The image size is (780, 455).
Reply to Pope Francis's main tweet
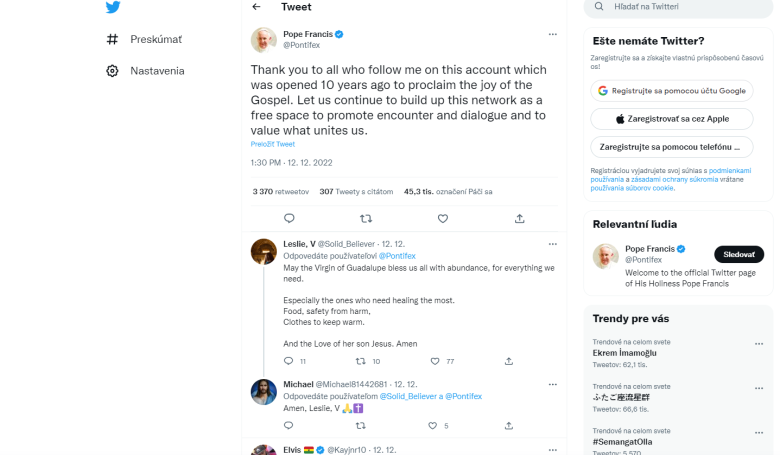click(x=289, y=218)
